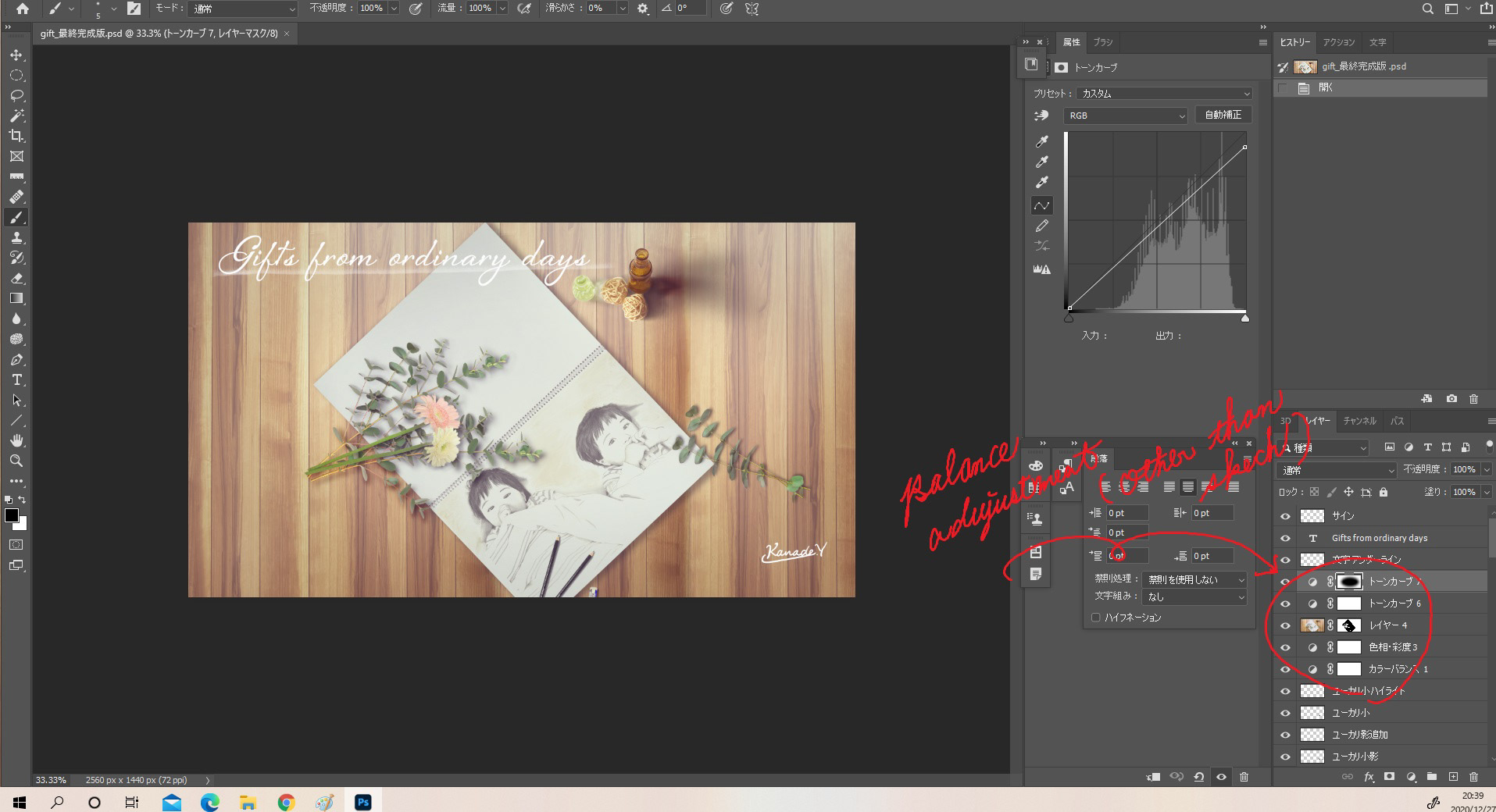Open Photoshop from the Windows taskbar
The image size is (1496, 812).
363,802
